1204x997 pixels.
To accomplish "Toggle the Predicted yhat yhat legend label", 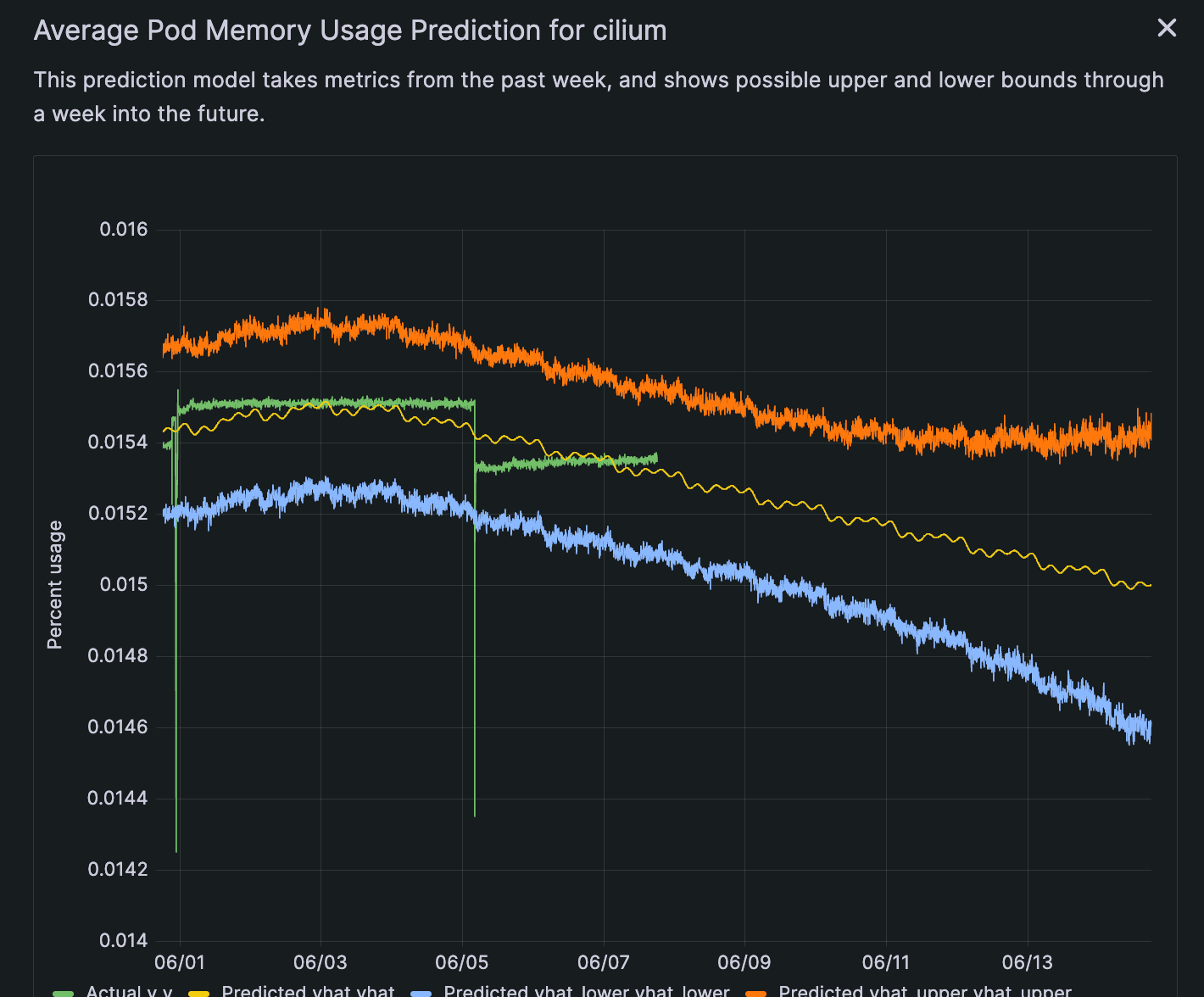I will 308,990.
